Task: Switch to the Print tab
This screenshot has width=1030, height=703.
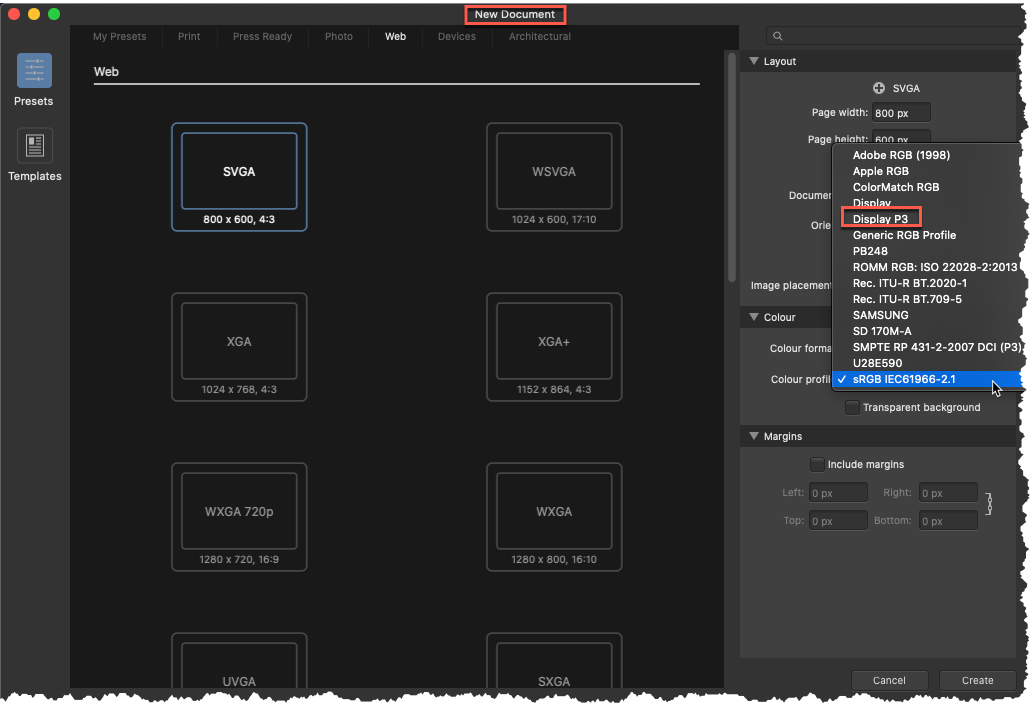Action: (x=188, y=36)
